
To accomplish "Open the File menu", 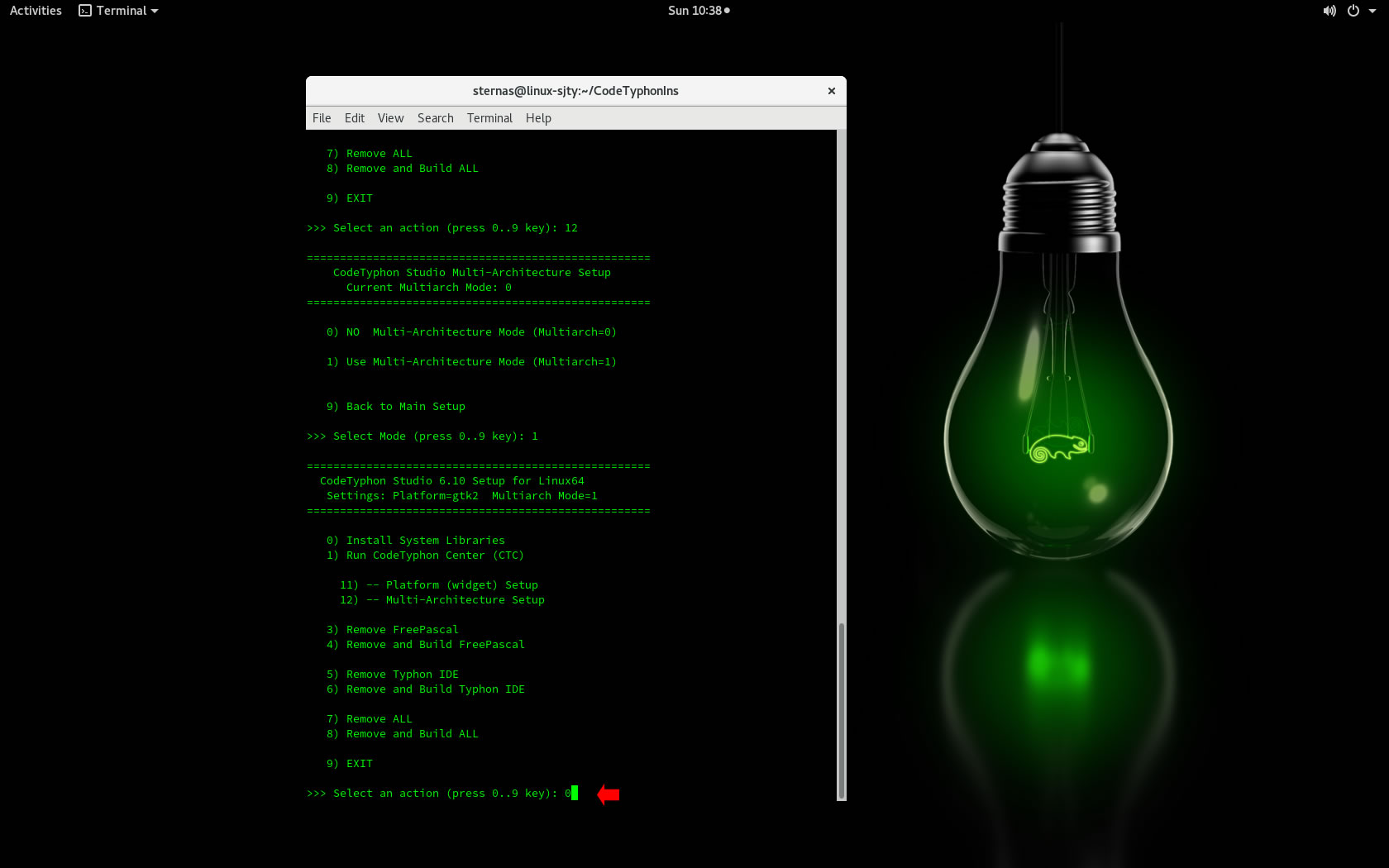I will (322, 118).
